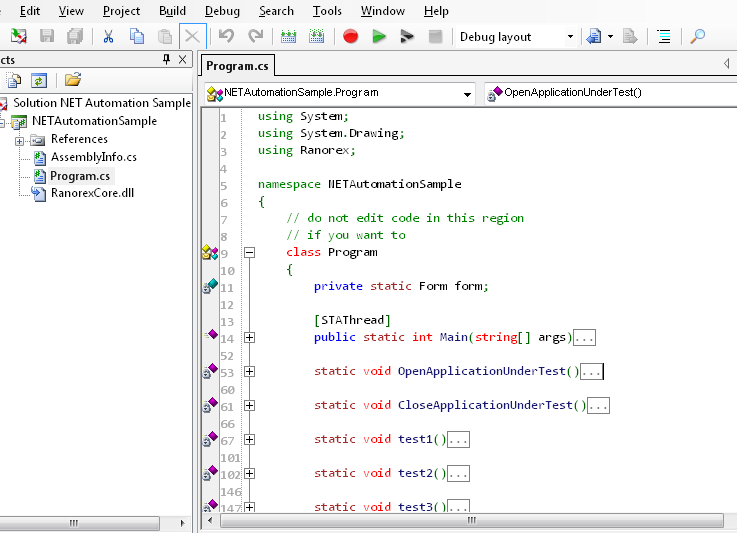Screen dimensions: 737x533
Task: Click the open folder icon in Projects panel
Action: [x=72, y=80]
